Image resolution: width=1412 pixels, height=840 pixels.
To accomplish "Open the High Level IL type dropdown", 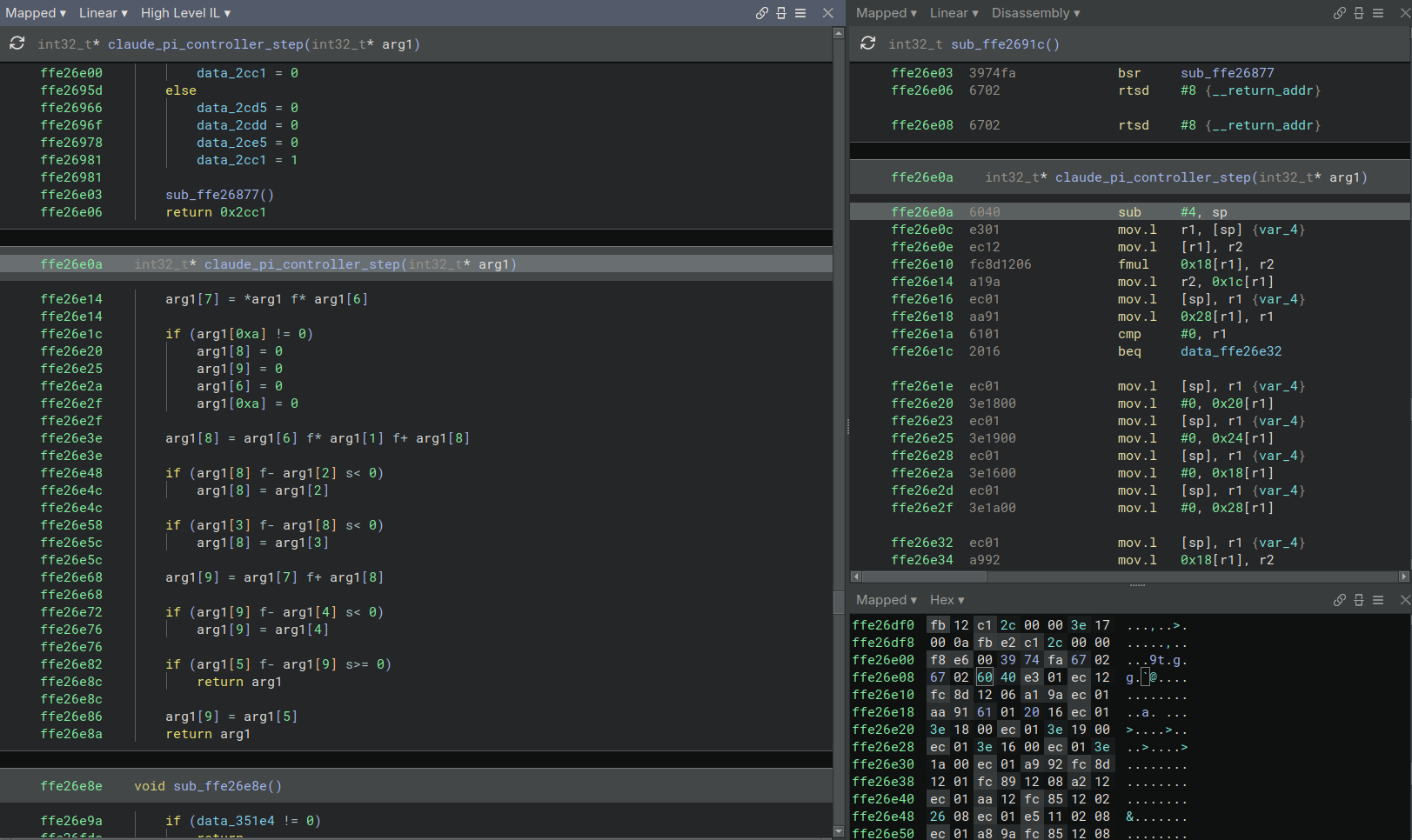I will point(186,13).
